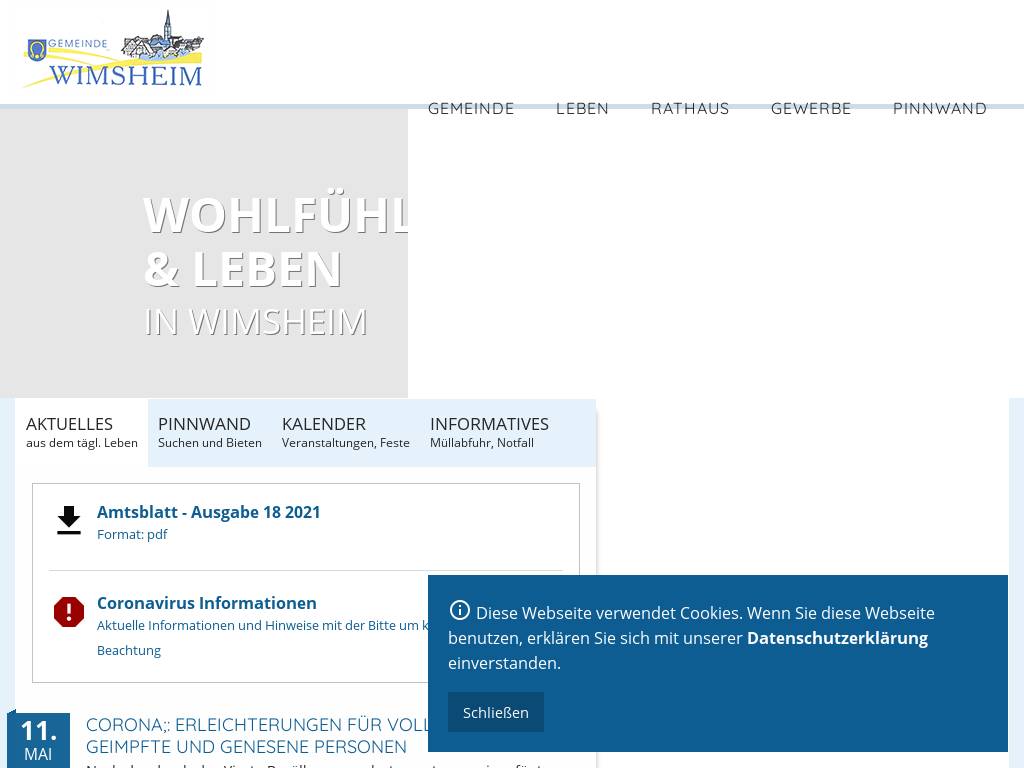The height and width of the screenshot is (768, 1024).
Task: Open the Gemeinde menu
Action: [x=471, y=108]
